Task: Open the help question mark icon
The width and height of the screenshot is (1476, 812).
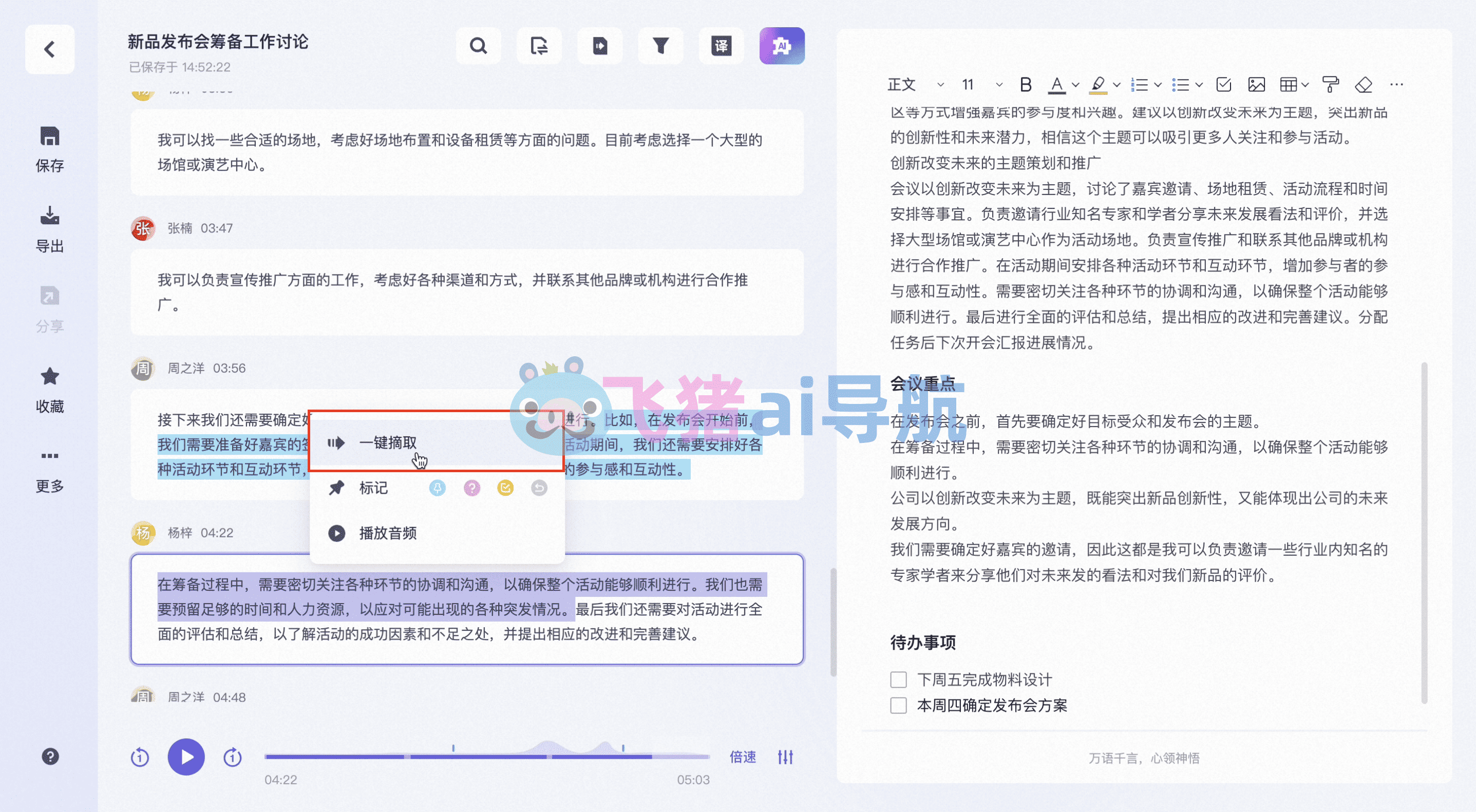Action: pyautogui.click(x=50, y=757)
